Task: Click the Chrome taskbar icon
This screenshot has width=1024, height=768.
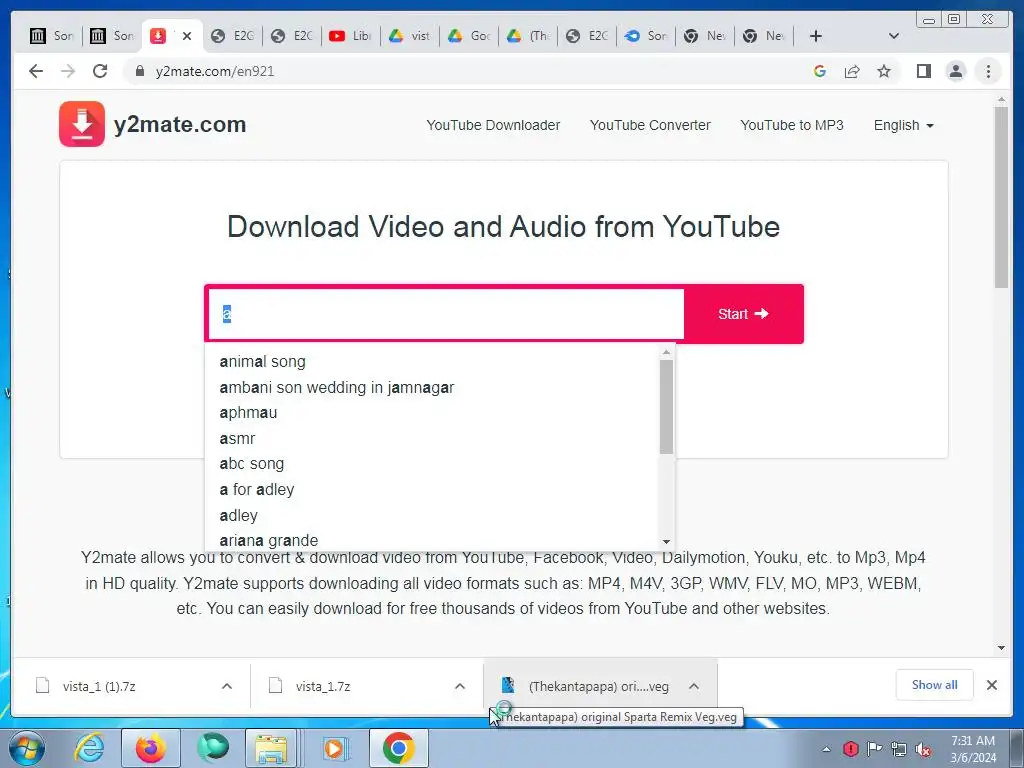Action: pyautogui.click(x=398, y=748)
